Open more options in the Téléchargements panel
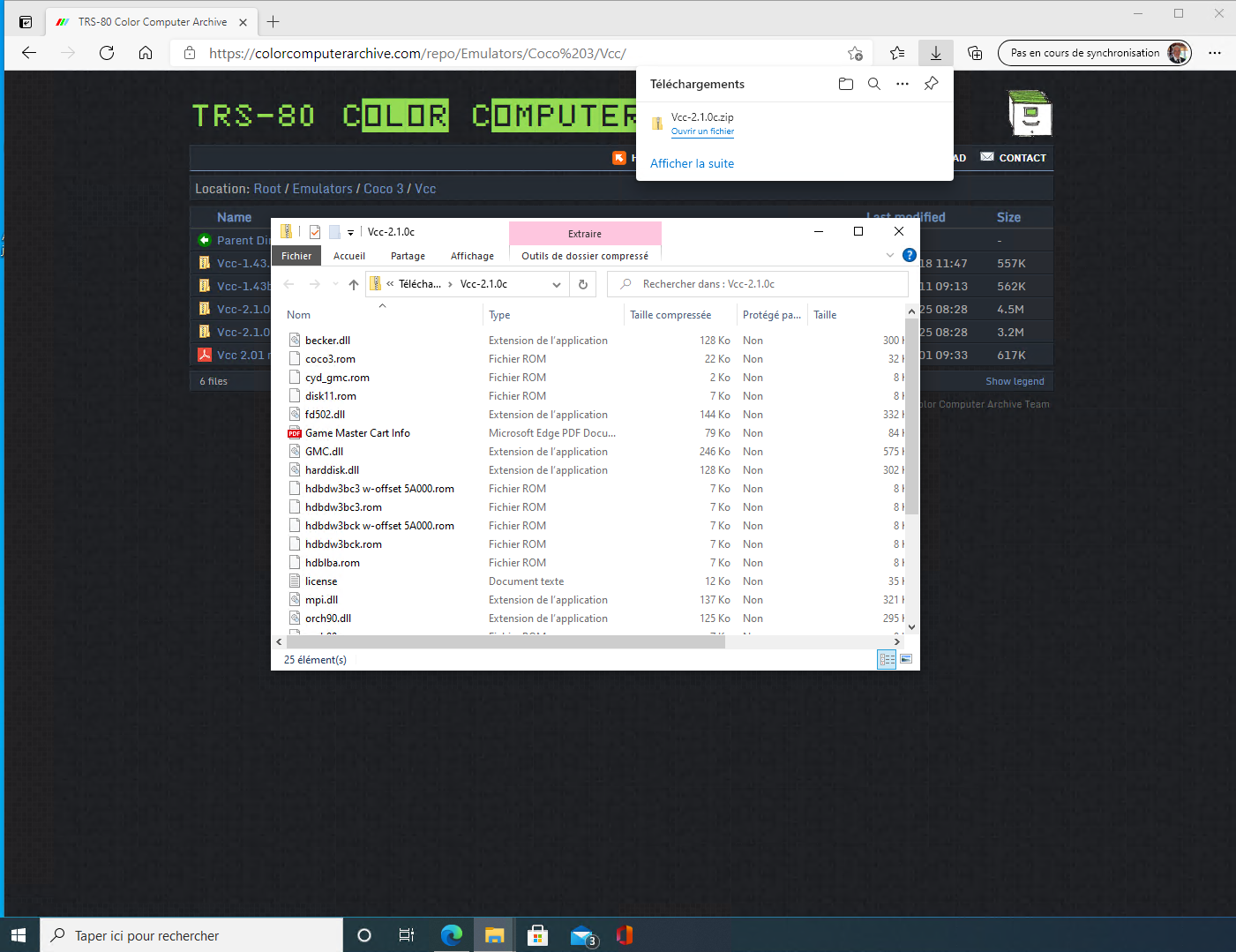The image size is (1236, 952). point(903,84)
